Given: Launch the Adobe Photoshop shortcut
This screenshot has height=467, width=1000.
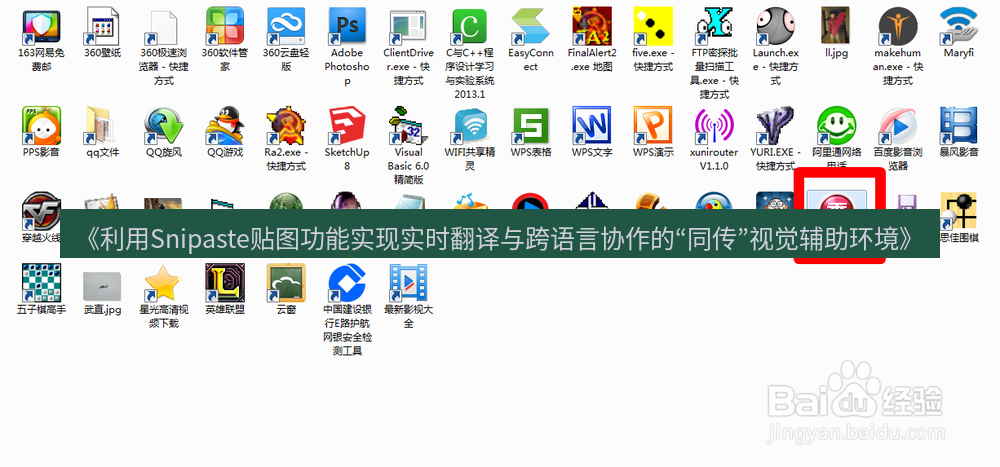Looking at the screenshot, I should point(348,27).
